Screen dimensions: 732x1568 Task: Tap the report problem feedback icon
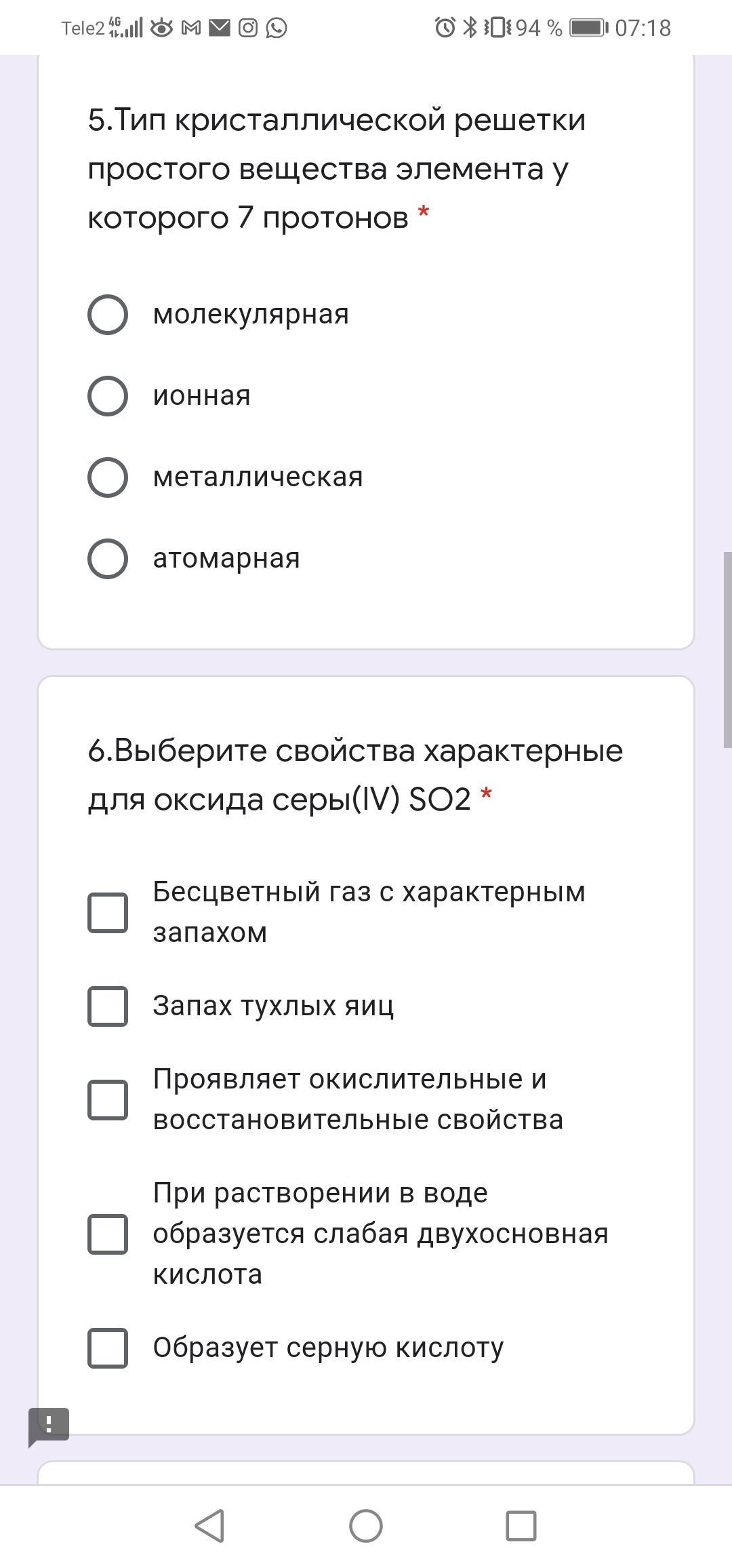[x=48, y=1425]
